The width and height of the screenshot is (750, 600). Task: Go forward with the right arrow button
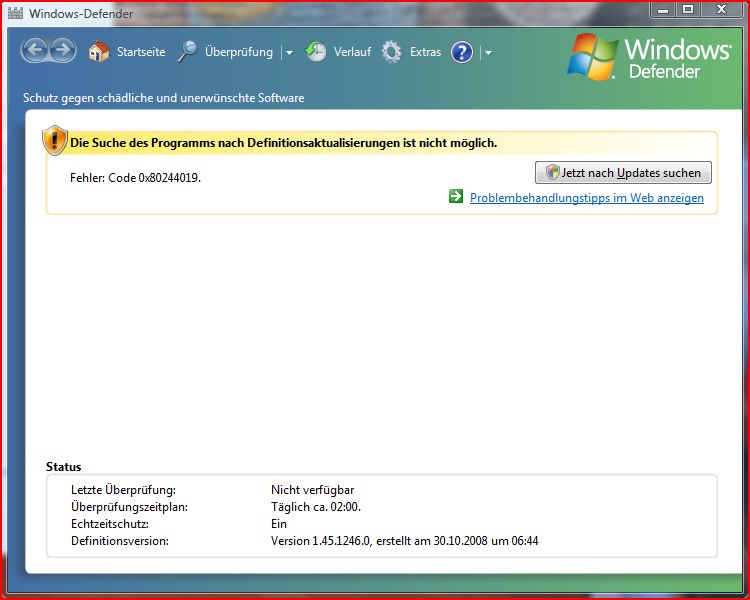pyautogui.click(x=63, y=50)
